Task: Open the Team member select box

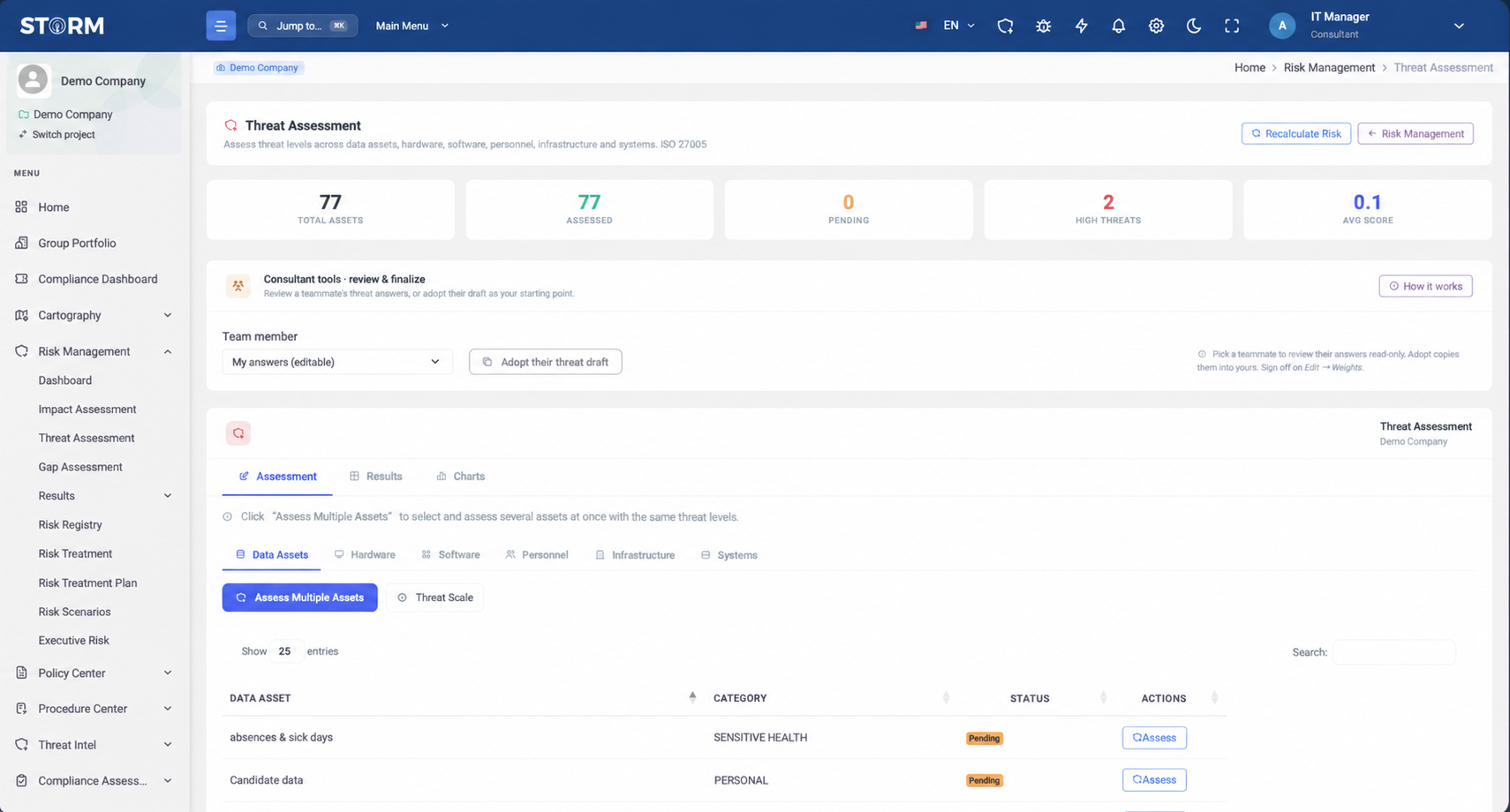Action: [x=336, y=362]
